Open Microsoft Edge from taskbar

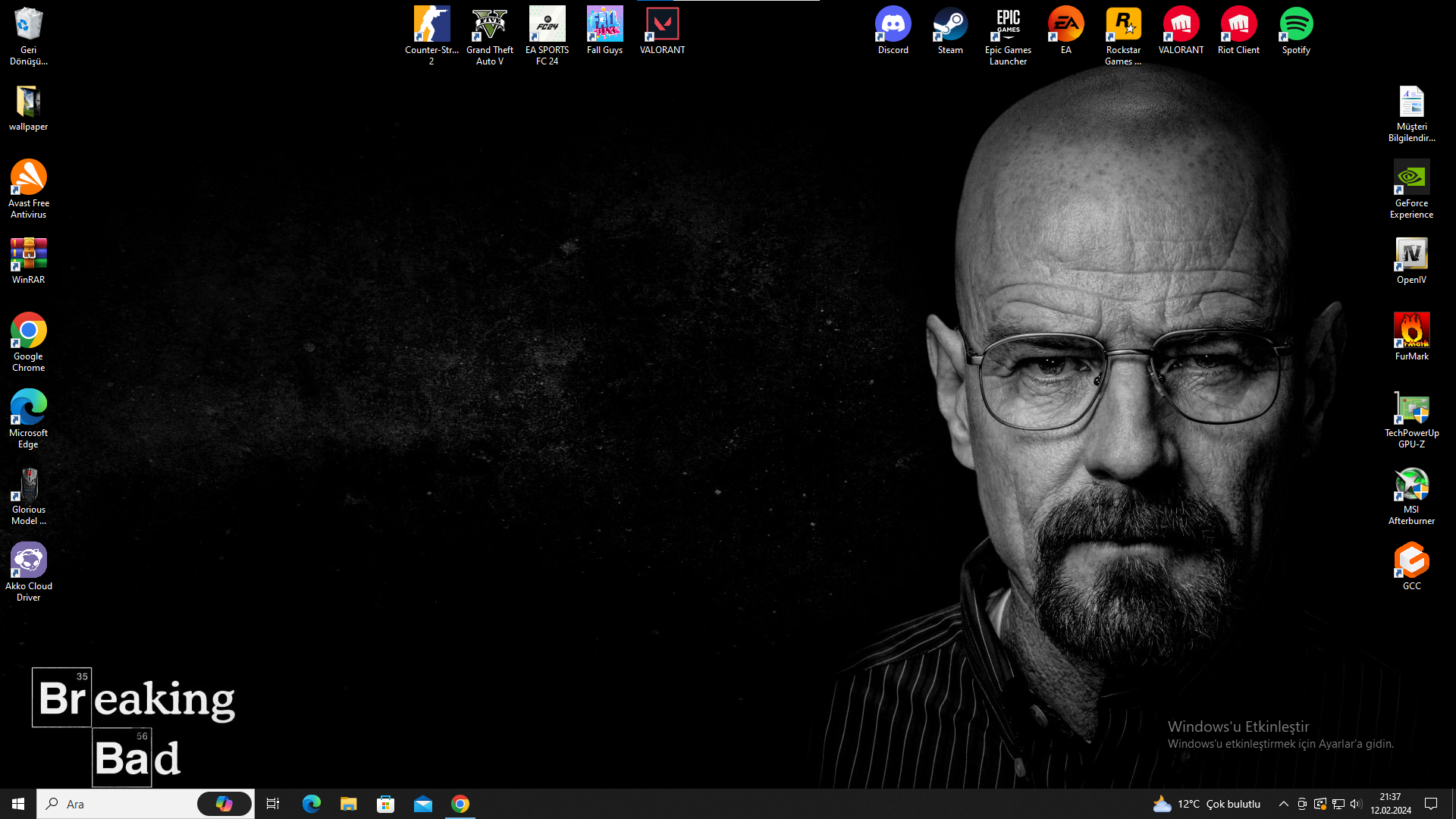311,804
